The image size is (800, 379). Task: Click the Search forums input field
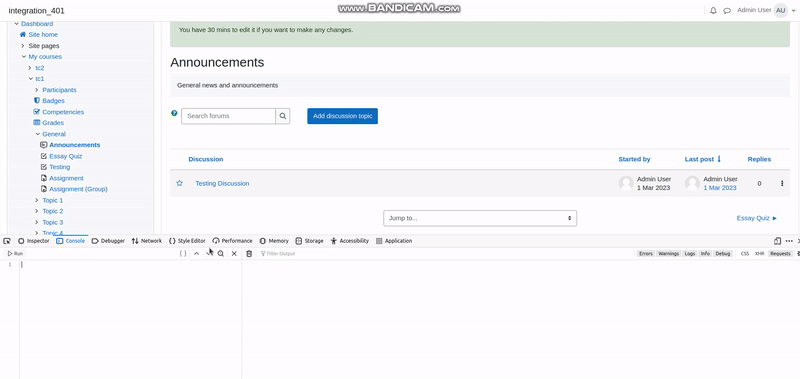point(229,116)
